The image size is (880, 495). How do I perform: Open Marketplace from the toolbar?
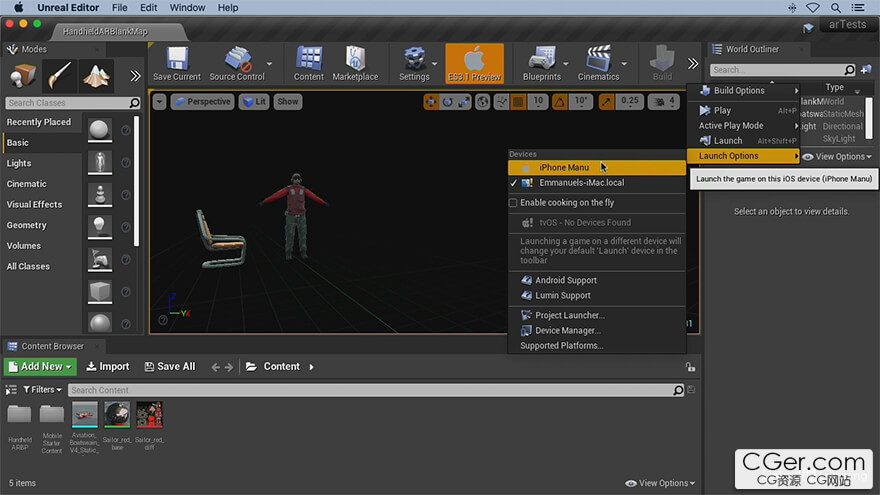[x=355, y=63]
